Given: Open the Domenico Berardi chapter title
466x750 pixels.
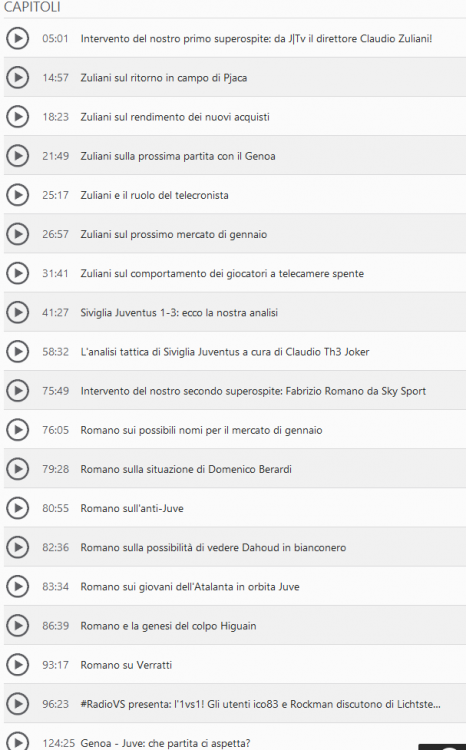Looking at the screenshot, I should point(186,469).
